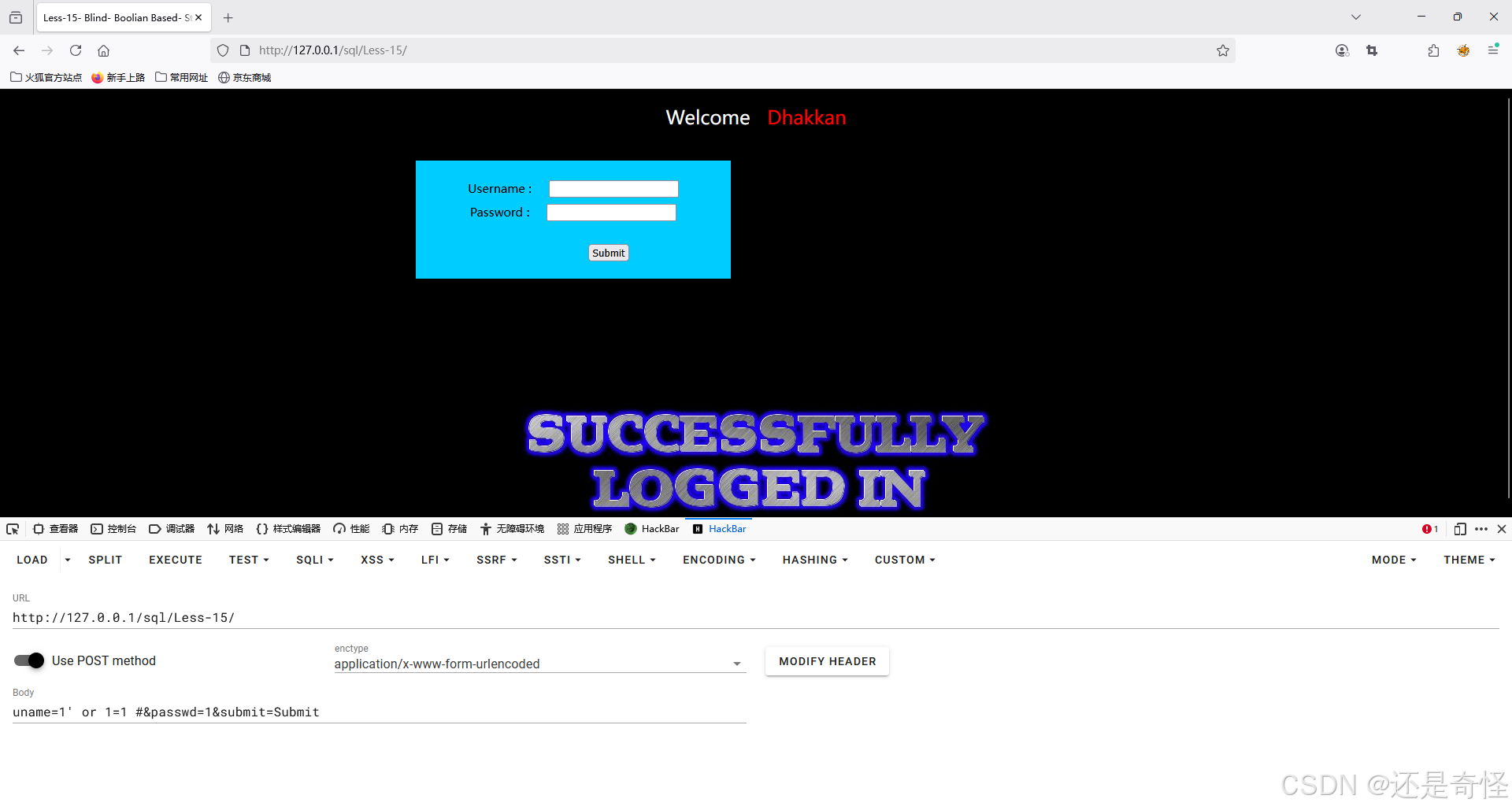Open the Style Editor (样式编辑器) panel

click(288, 529)
